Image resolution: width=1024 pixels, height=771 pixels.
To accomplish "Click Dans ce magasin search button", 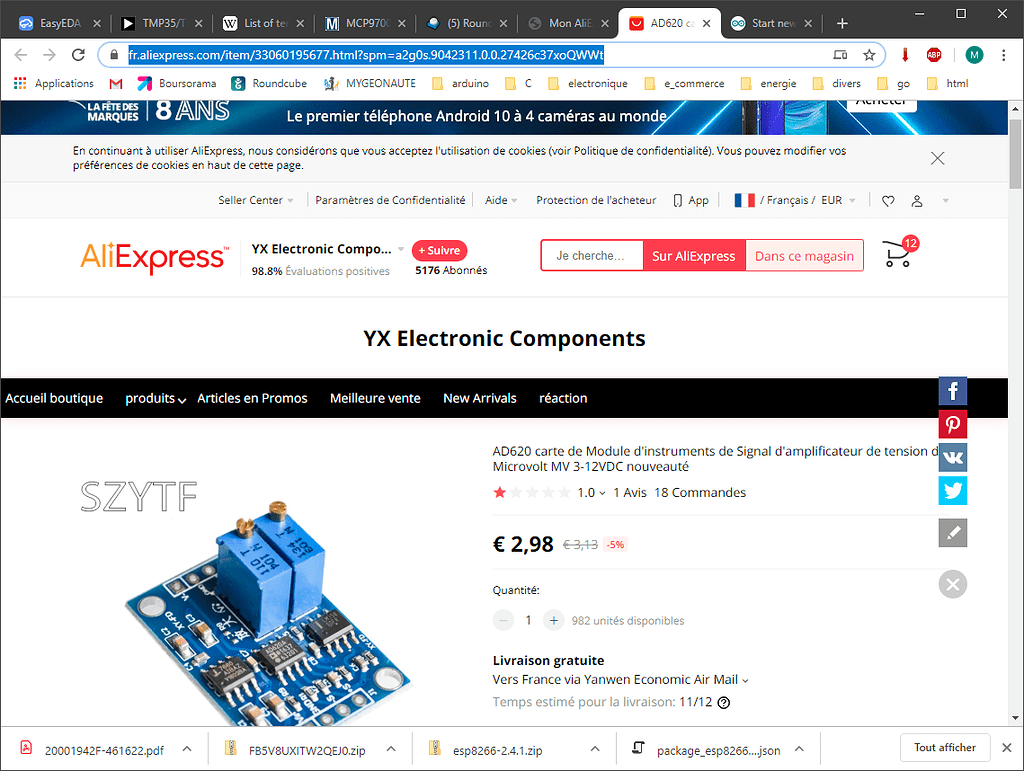I will click(804, 256).
